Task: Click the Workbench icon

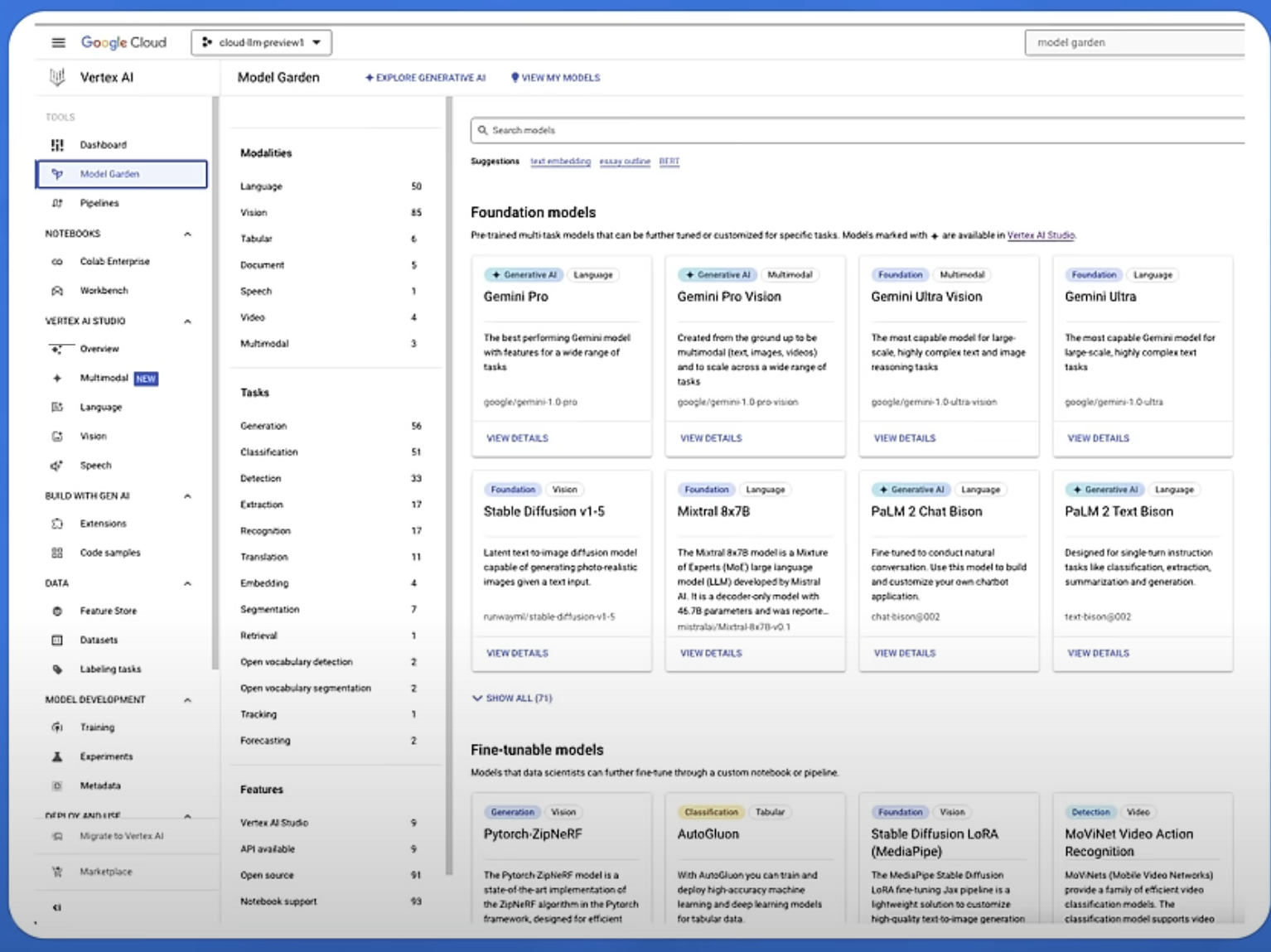Action: pyautogui.click(x=57, y=291)
